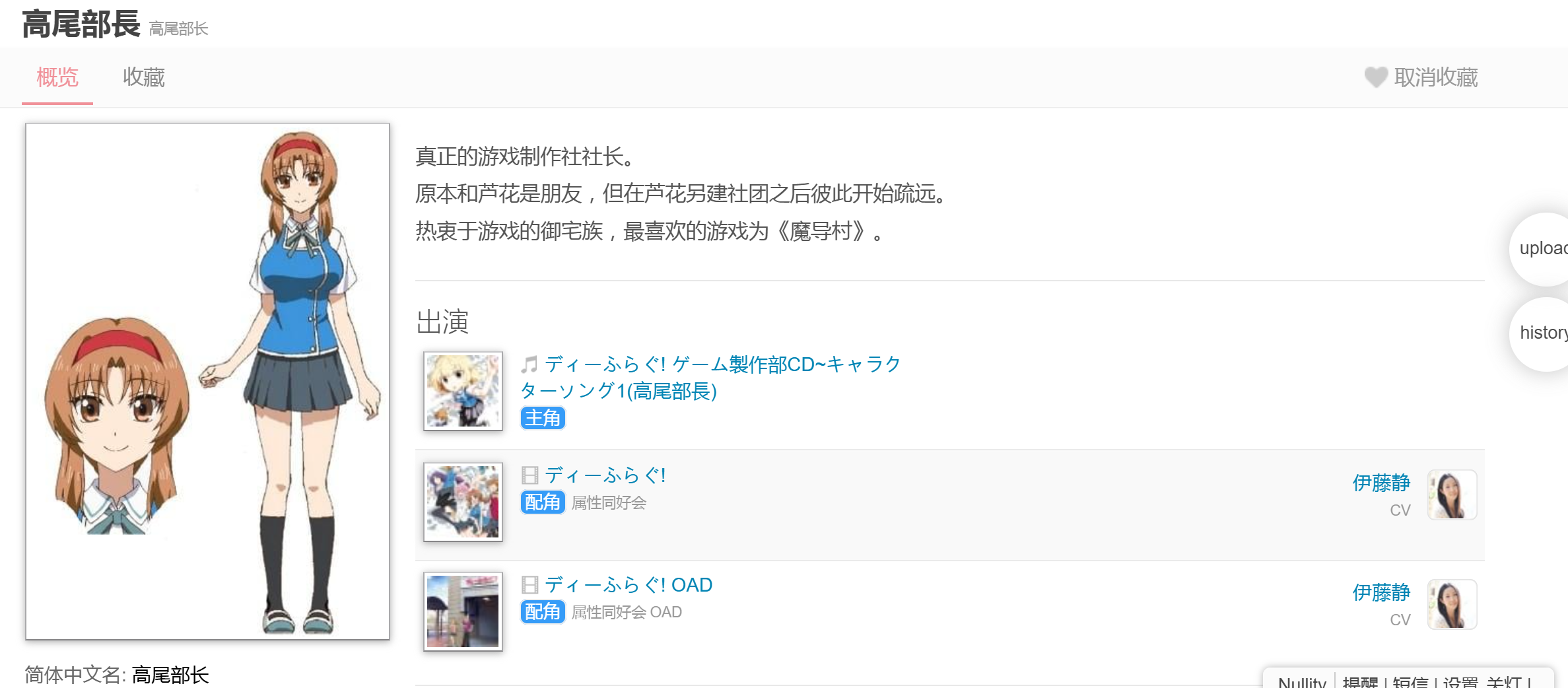Switch to the 收藏 tab

(x=143, y=77)
